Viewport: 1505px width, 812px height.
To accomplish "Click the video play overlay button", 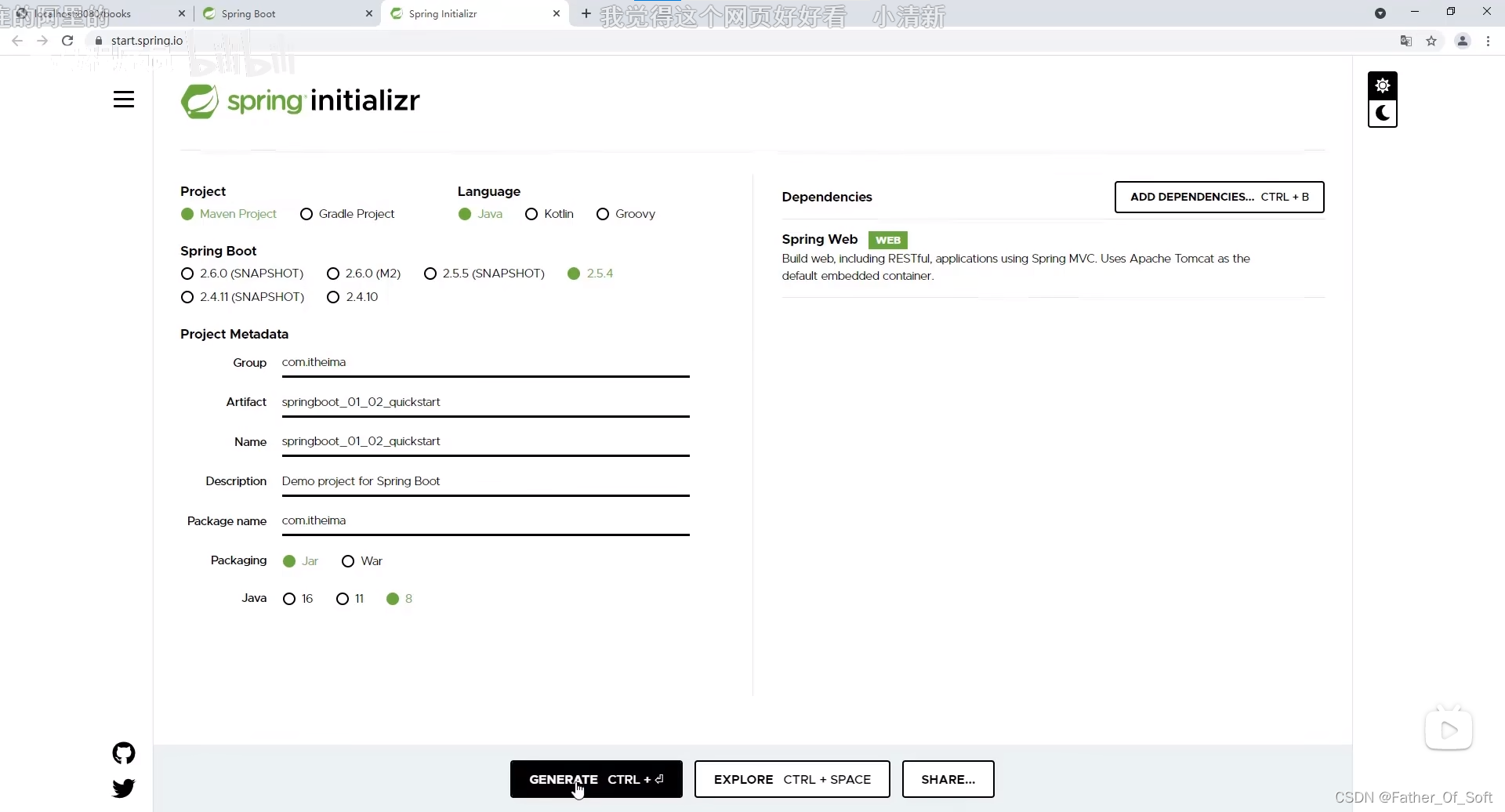I will 1449,730.
